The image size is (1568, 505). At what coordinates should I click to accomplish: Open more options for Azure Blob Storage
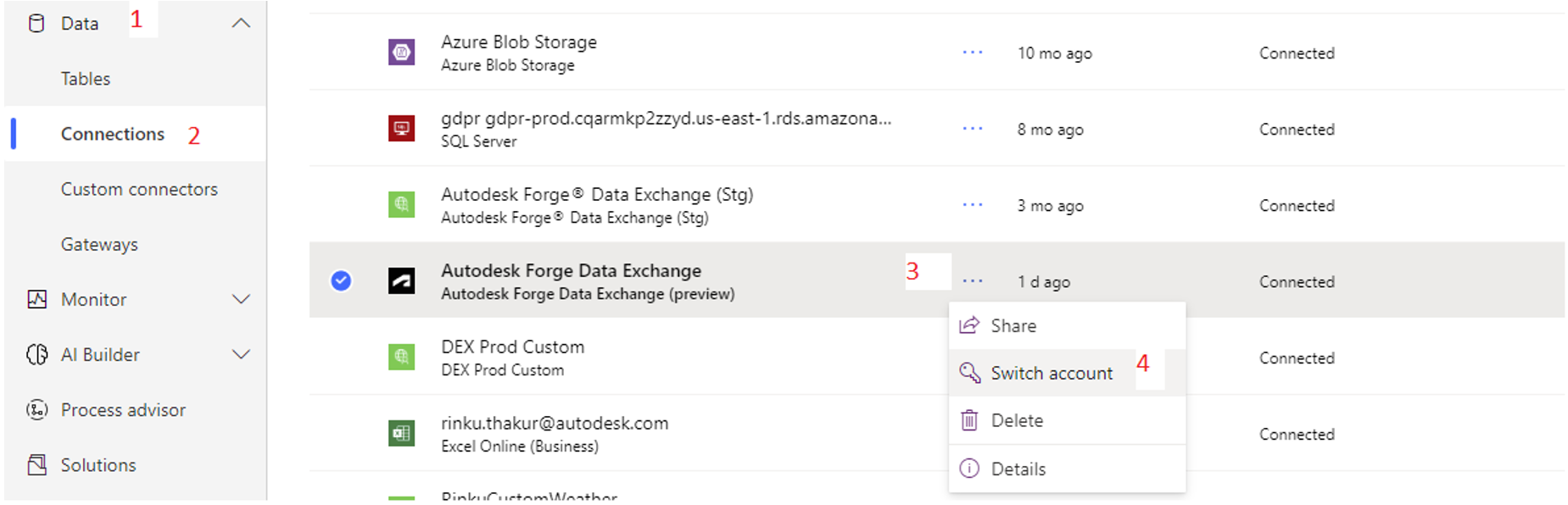coord(973,53)
